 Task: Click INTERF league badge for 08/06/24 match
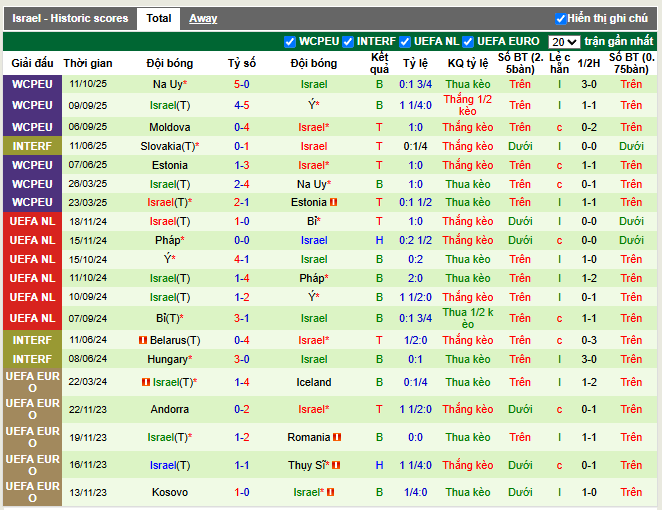point(33,360)
